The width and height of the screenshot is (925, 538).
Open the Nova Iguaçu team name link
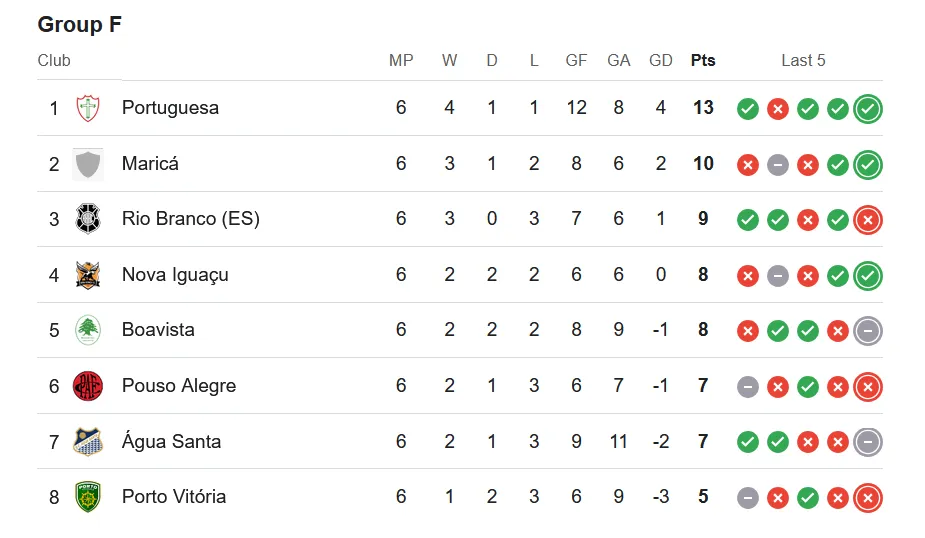(175, 275)
